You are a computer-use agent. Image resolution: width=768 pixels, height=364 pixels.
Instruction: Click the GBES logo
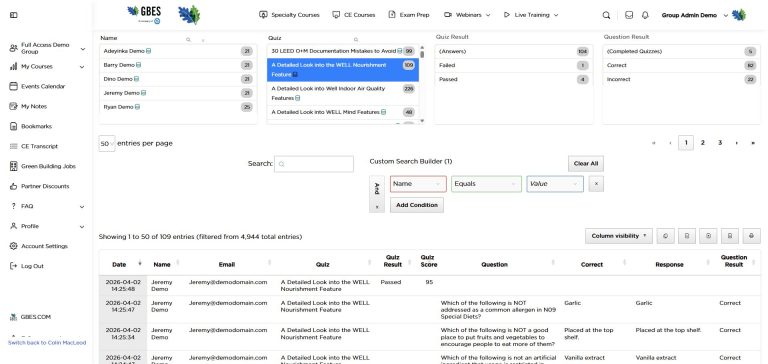click(x=144, y=14)
